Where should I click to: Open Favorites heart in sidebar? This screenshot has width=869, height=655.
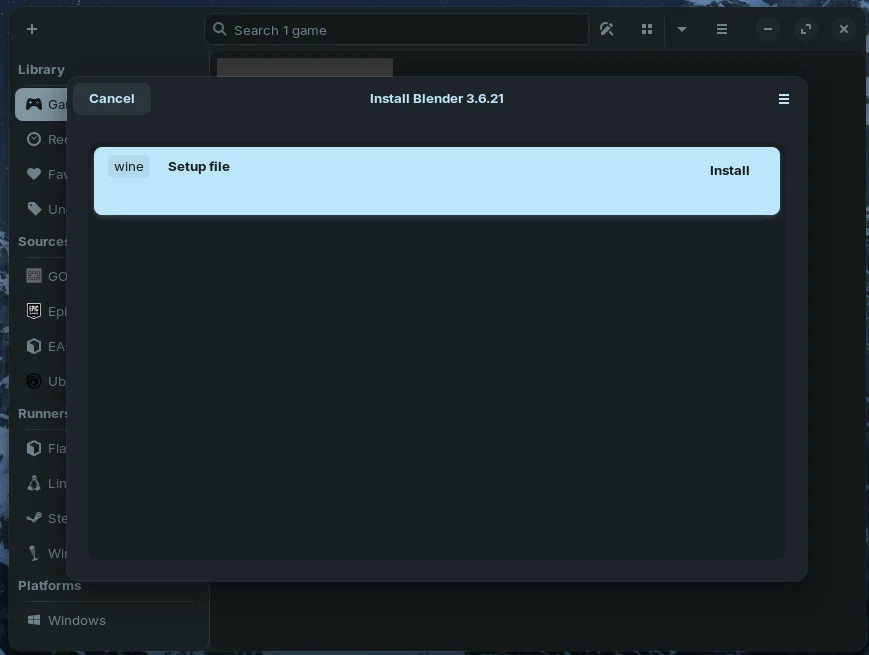pyautogui.click(x=42, y=174)
